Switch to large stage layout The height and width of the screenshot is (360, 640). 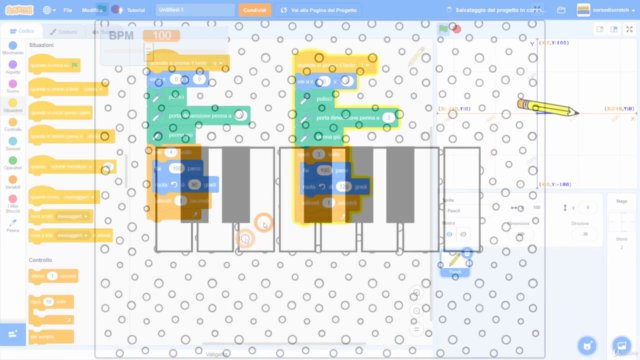(614, 29)
